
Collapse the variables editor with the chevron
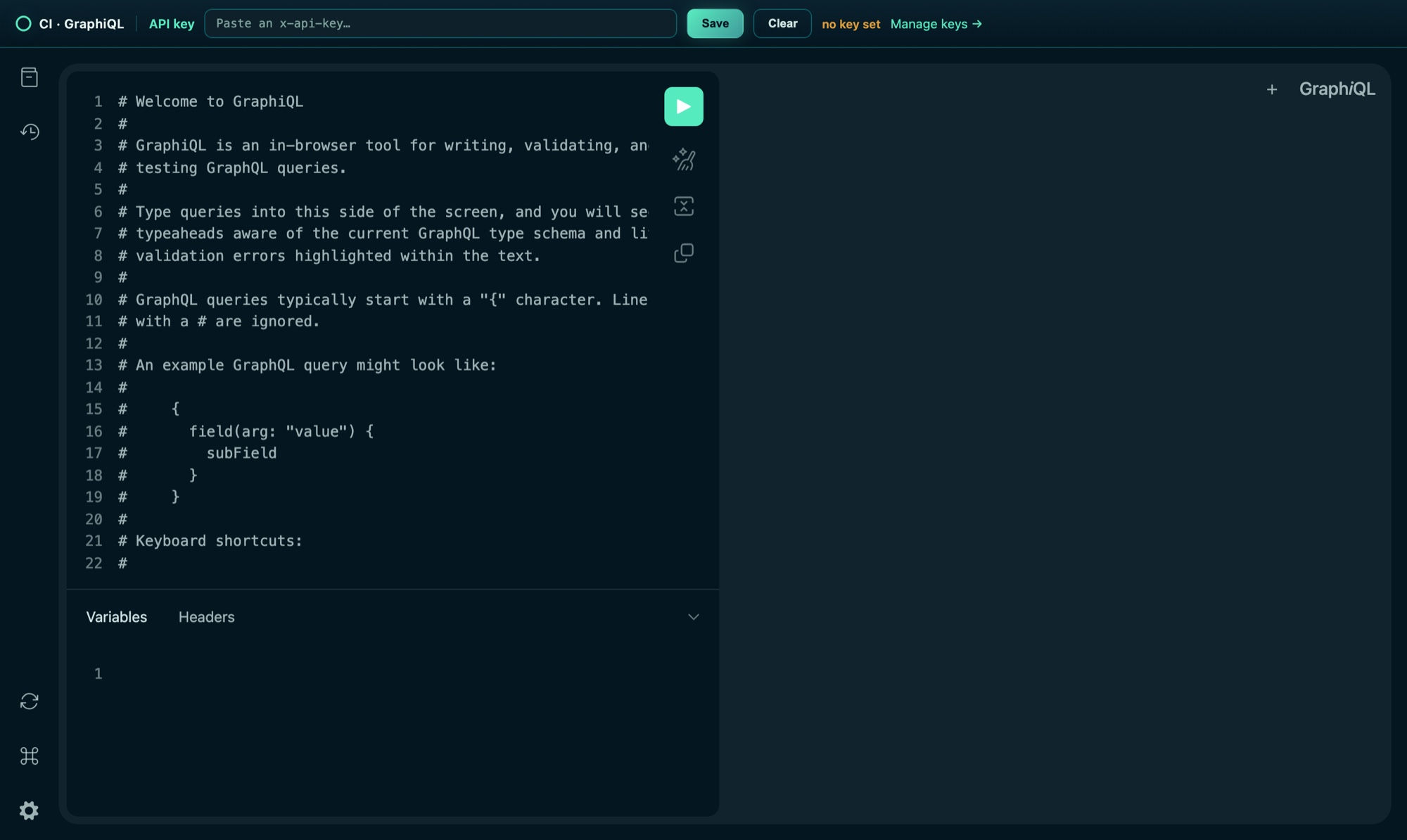click(x=693, y=617)
